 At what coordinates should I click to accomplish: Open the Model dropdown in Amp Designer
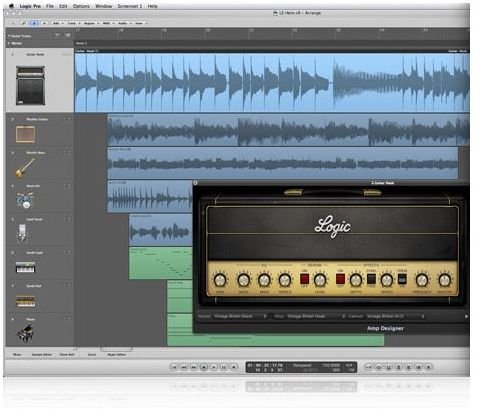[x=240, y=316]
